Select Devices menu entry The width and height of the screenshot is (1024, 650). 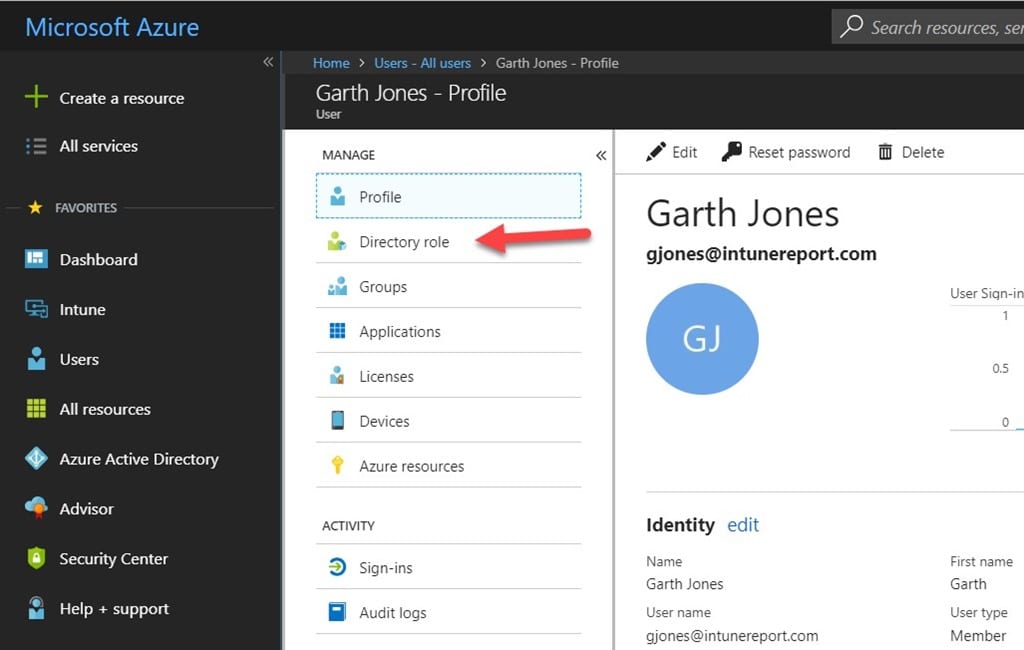click(x=448, y=421)
